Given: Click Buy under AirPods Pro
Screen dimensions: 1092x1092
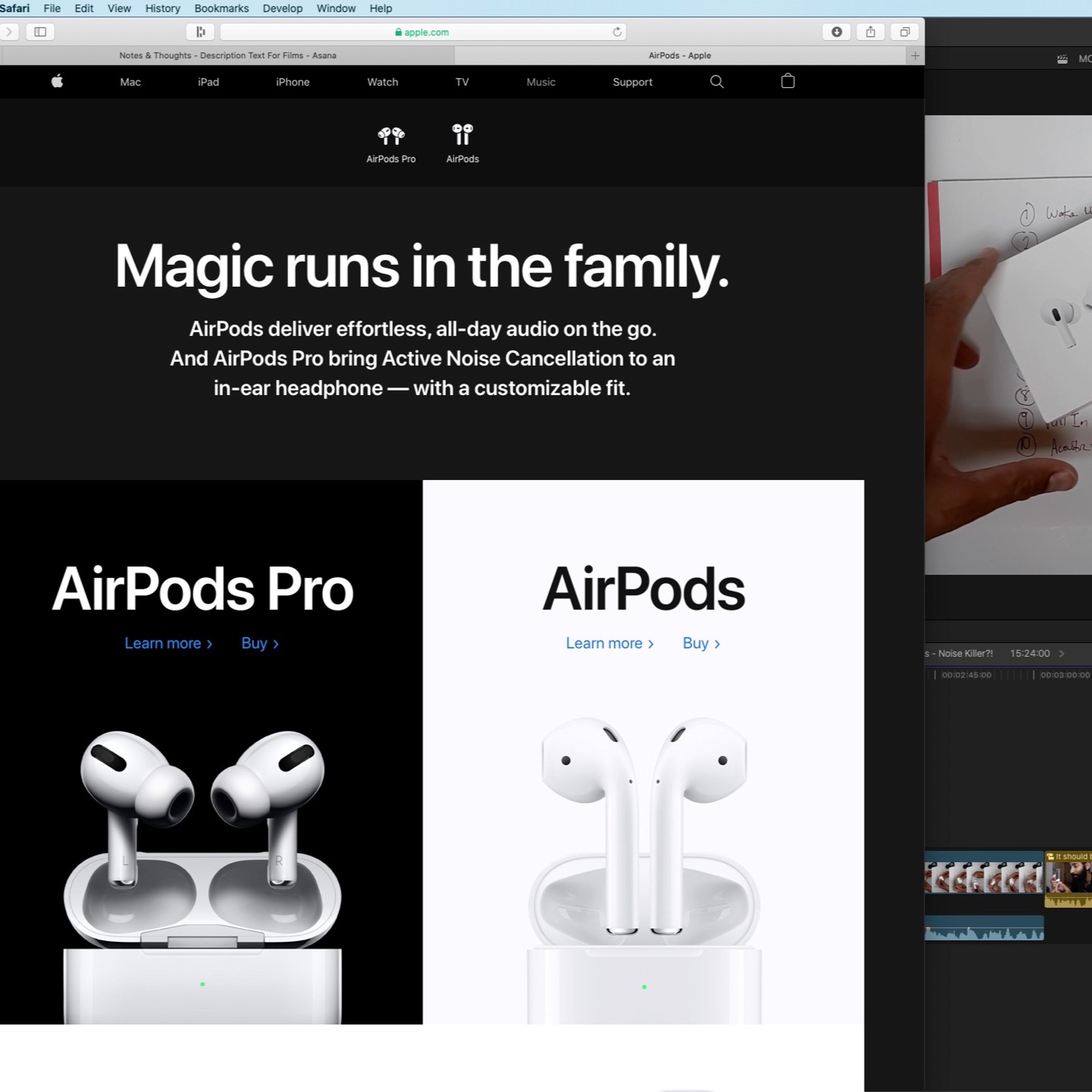Looking at the screenshot, I should 260,643.
